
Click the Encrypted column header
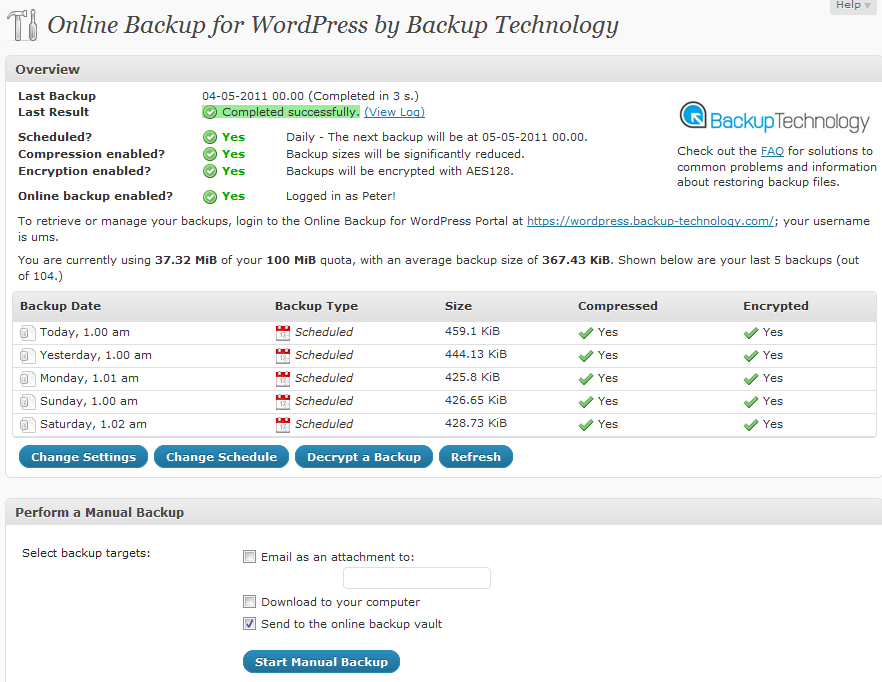(776, 306)
